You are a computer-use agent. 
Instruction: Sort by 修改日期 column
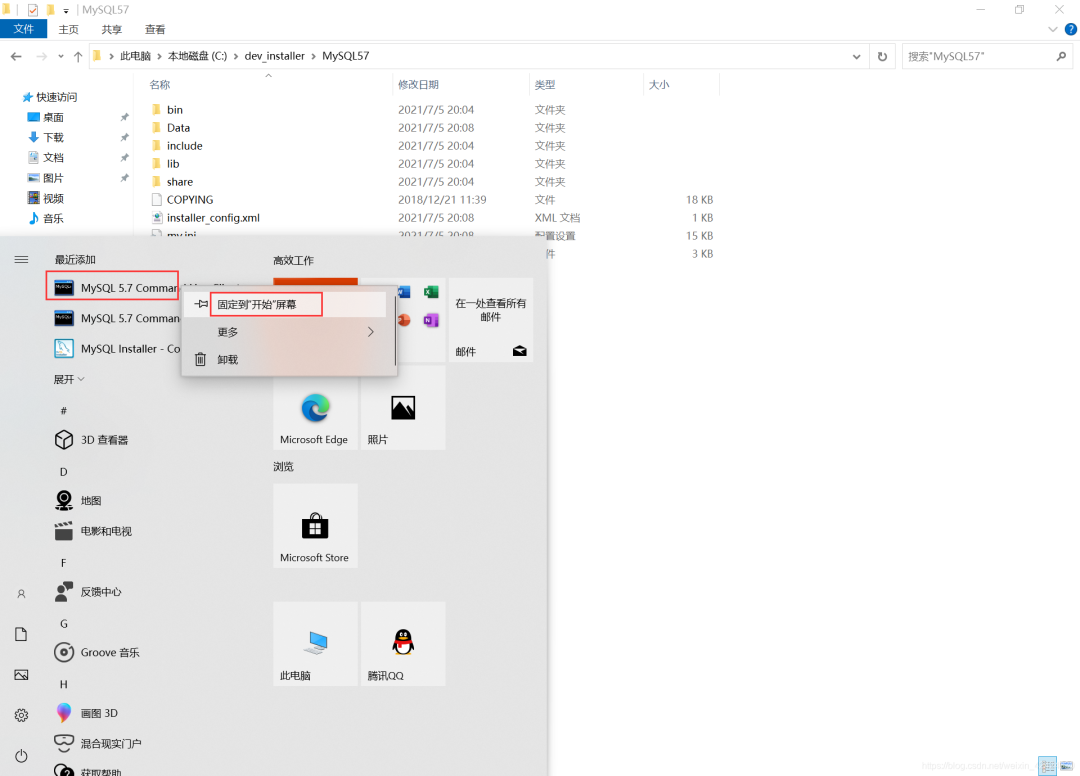point(418,84)
